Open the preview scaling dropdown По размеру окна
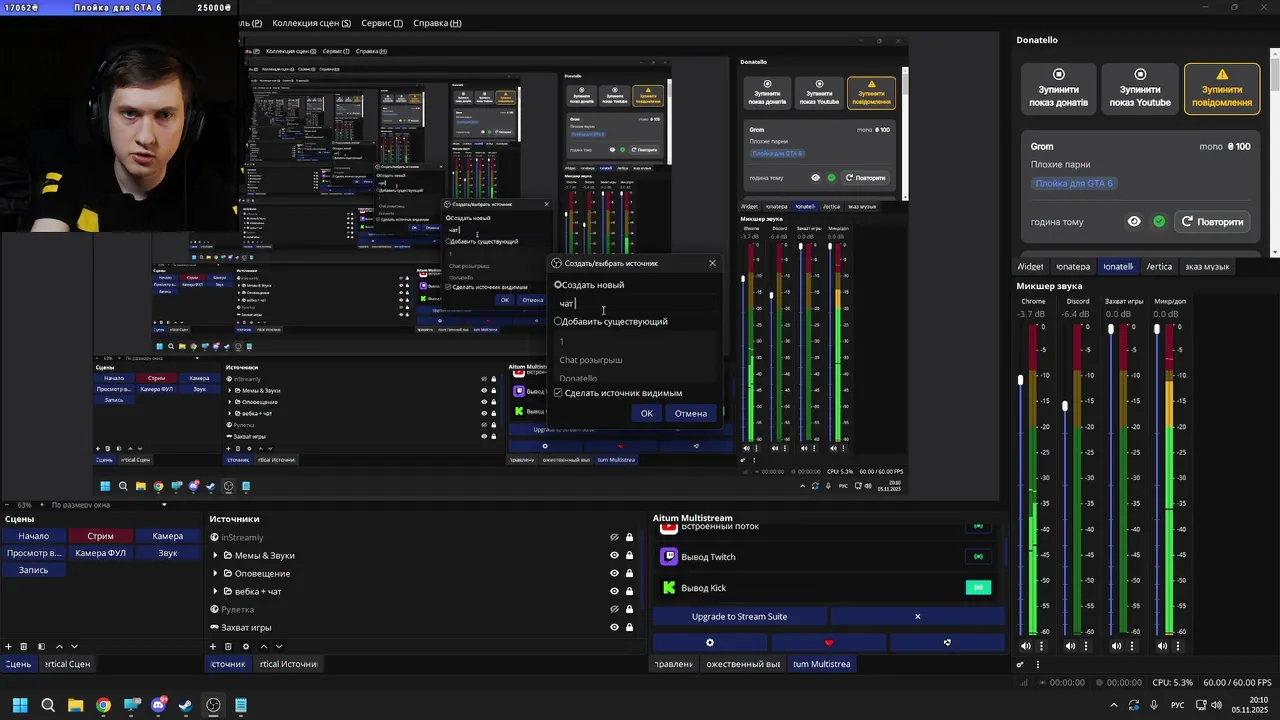1280x720 pixels. pyautogui.click(x=108, y=505)
